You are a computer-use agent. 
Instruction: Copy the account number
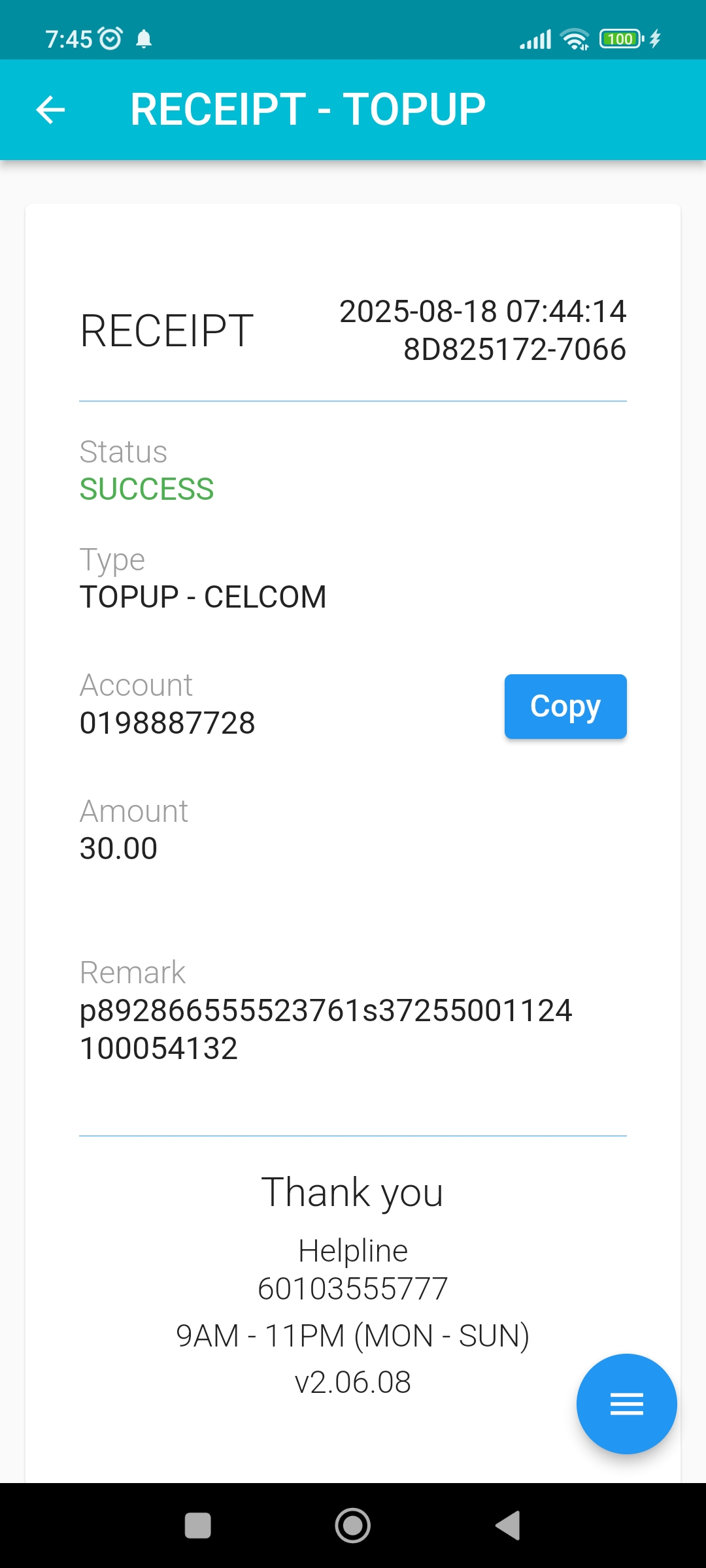tap(565, 706)
